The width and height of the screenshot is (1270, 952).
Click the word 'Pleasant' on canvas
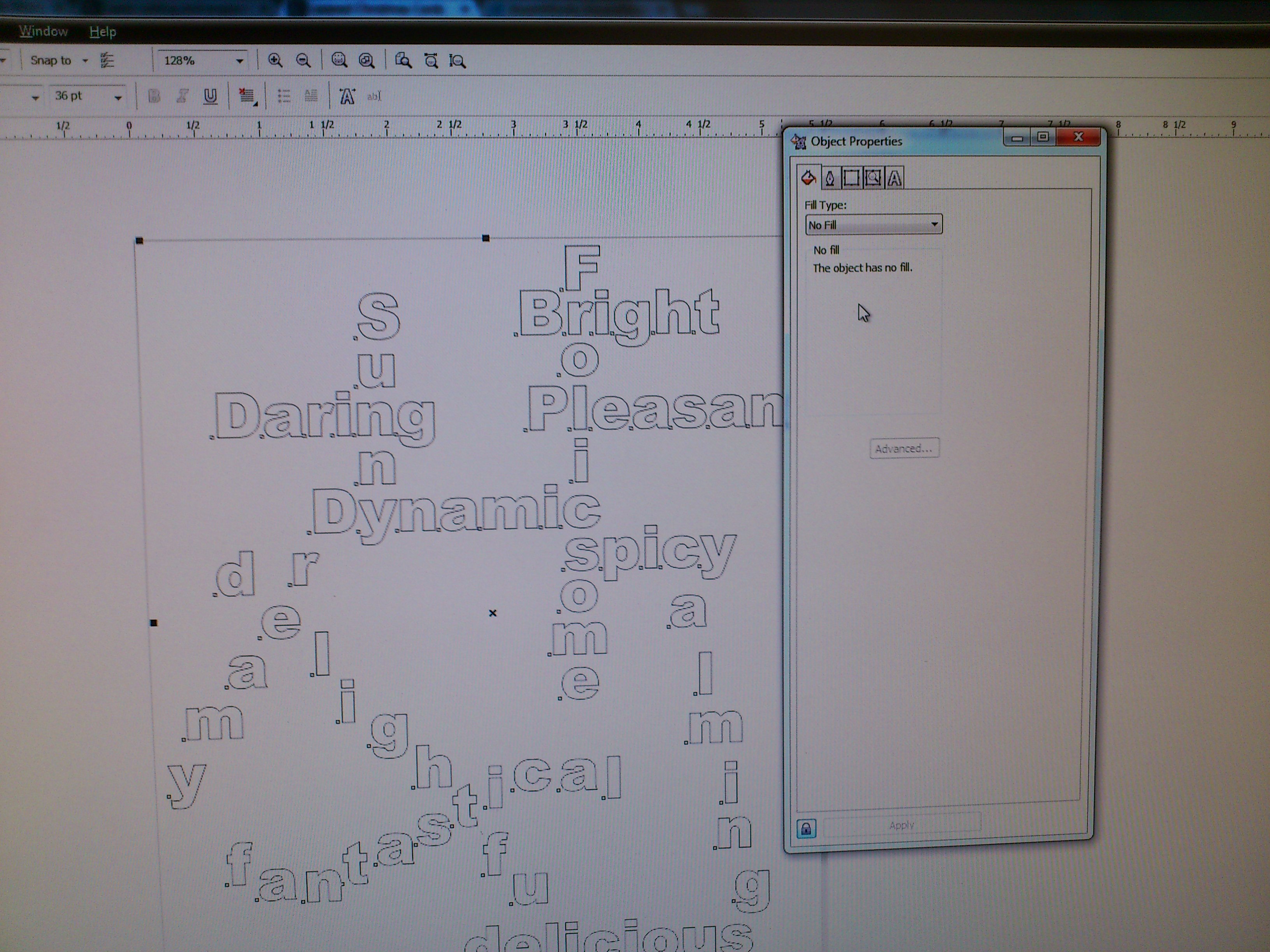pyautogui.click(x=653, y=409)
